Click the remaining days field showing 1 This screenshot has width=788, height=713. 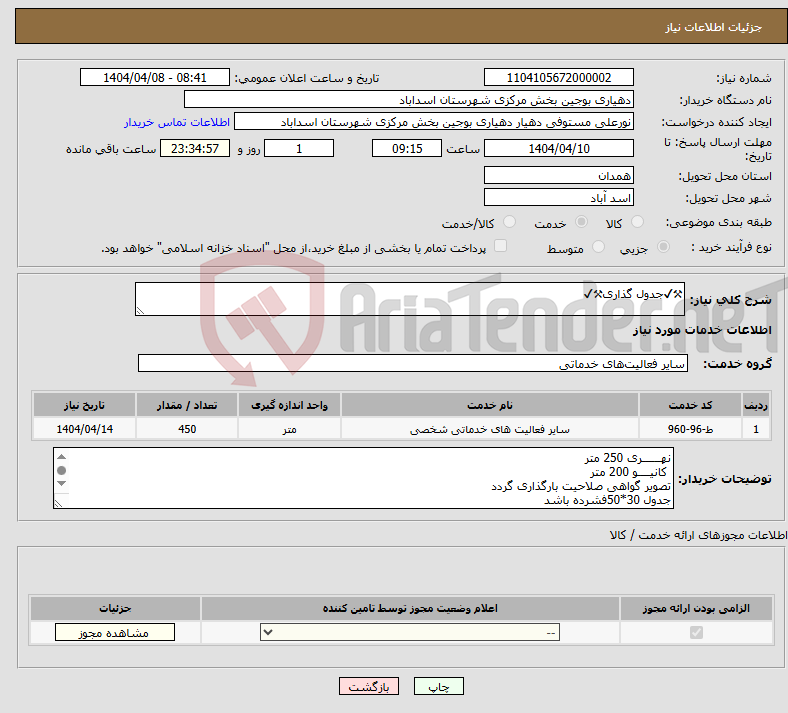tap(299, 148)
